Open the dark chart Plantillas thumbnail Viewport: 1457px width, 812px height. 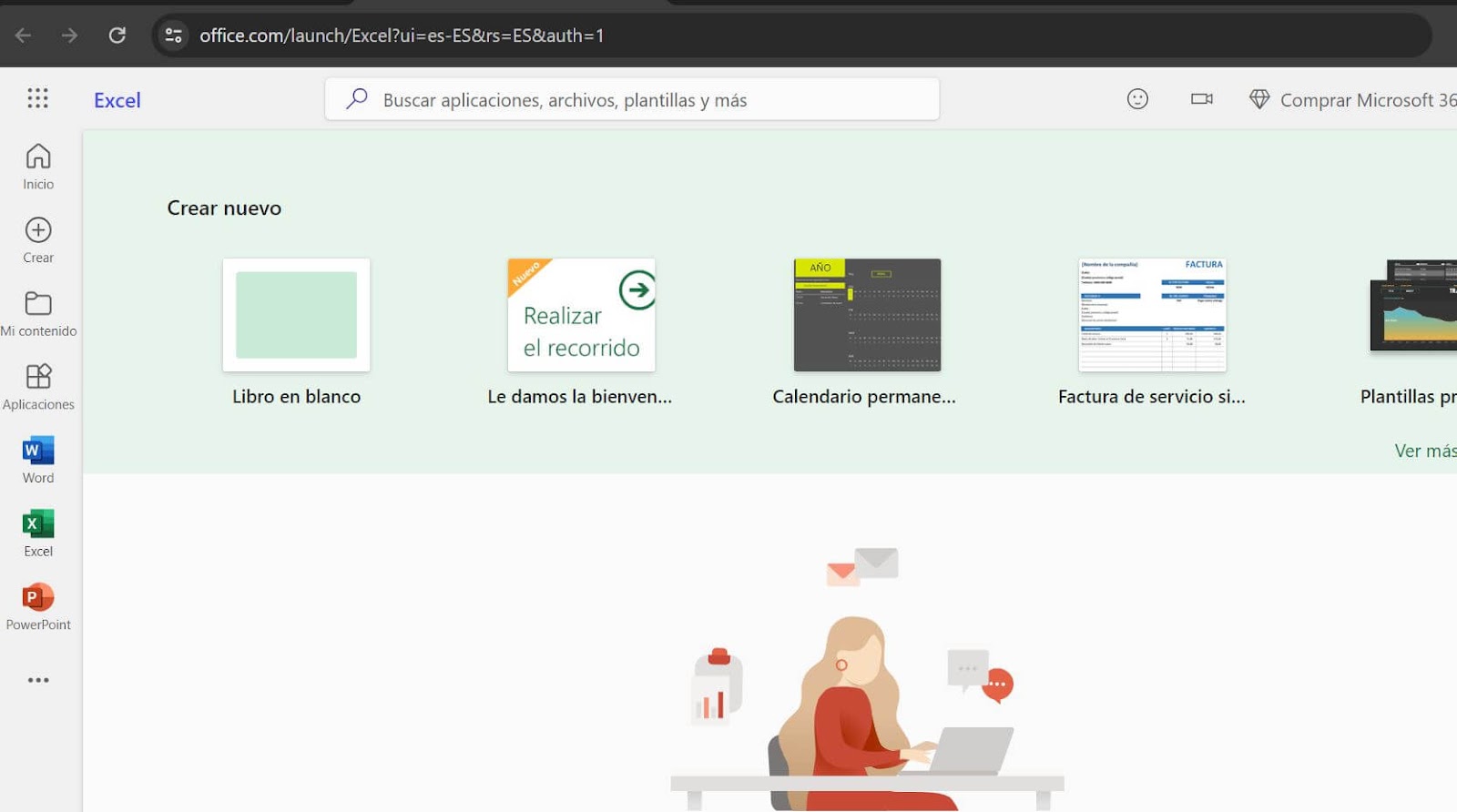point(1413,306)
